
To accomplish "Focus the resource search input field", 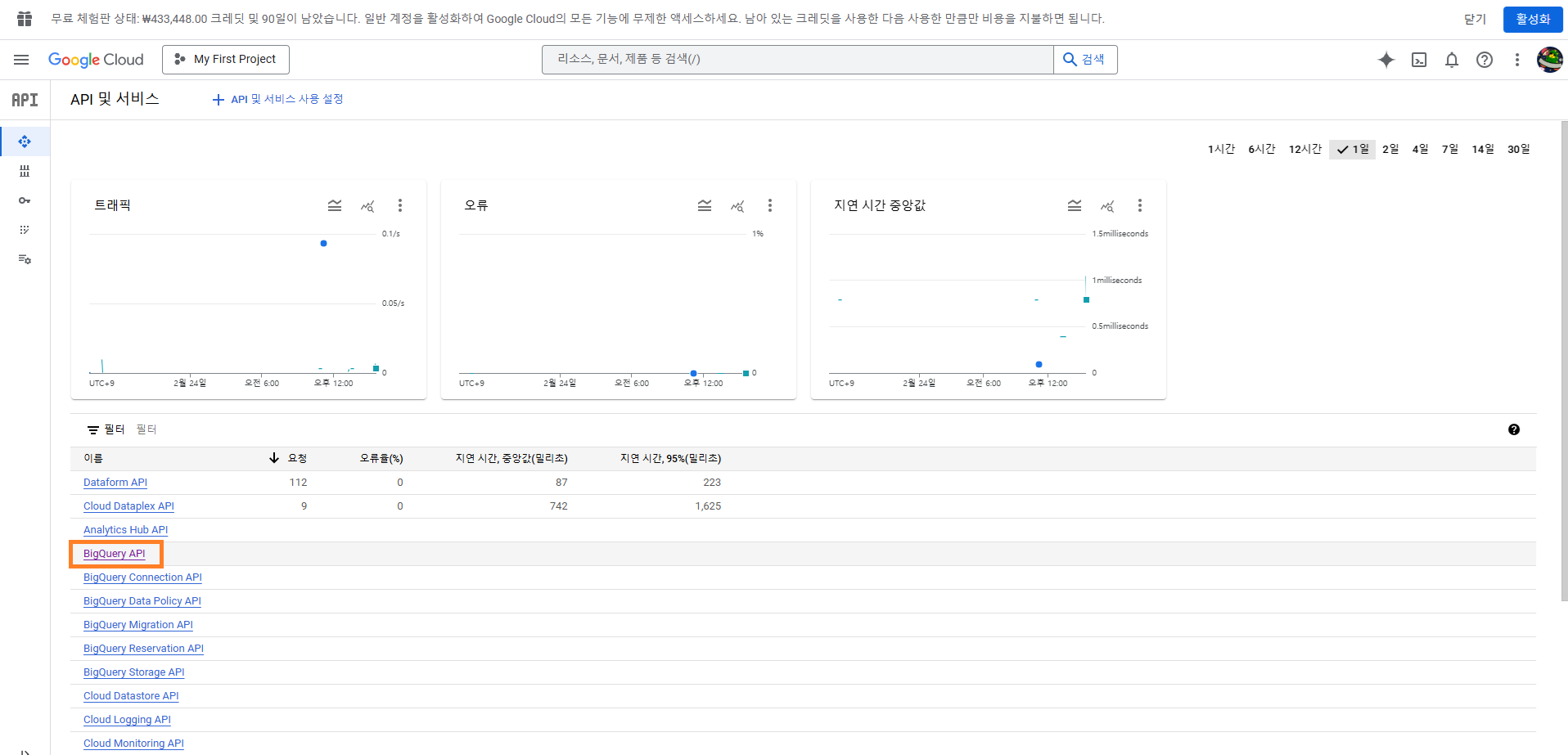I will pyautogui.click(x=798, y=60).
